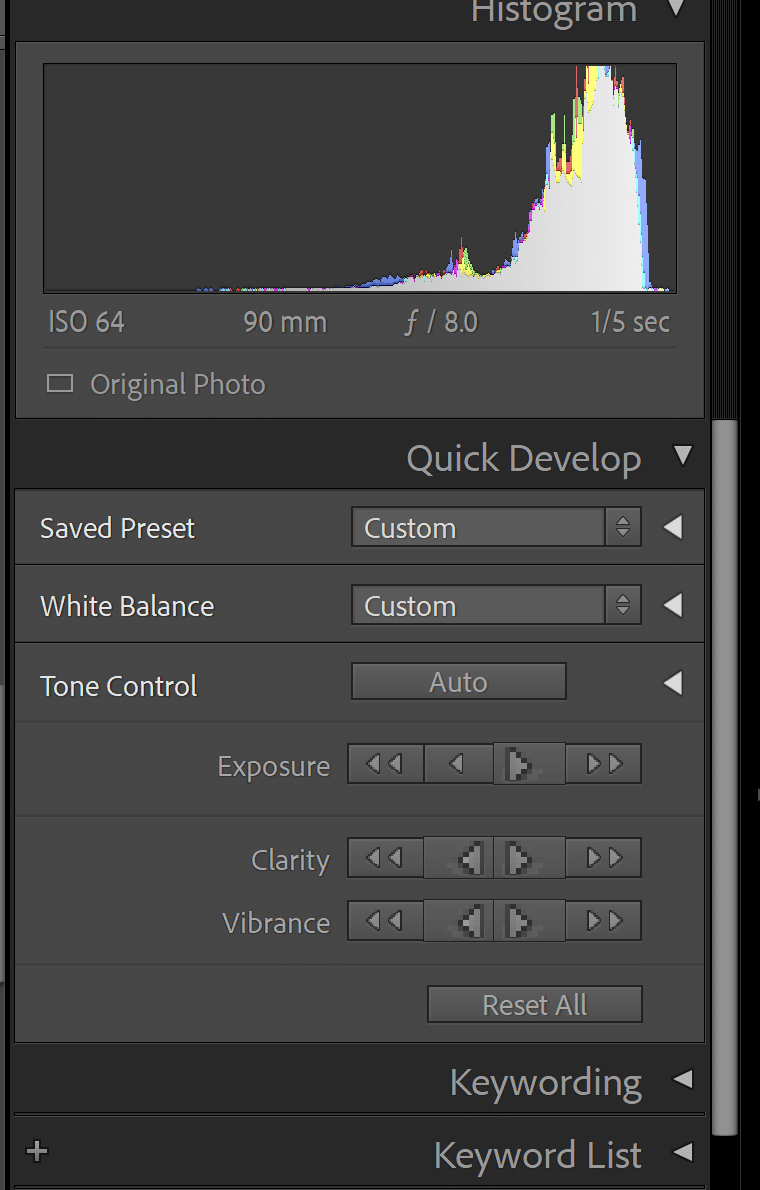Decrease Vibrance with single-left arrow
Viewport: 760px width, 1190px height.
(458, 921)
